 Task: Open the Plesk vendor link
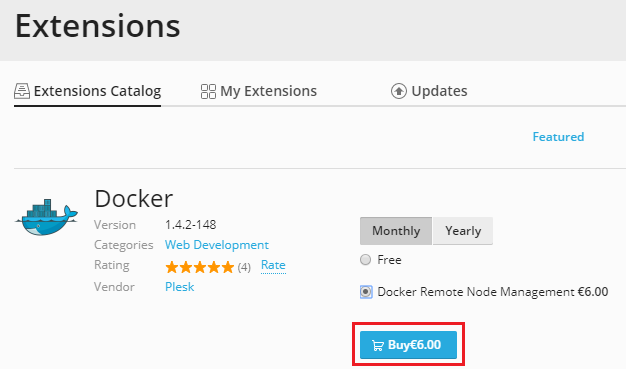pos(180,287)
